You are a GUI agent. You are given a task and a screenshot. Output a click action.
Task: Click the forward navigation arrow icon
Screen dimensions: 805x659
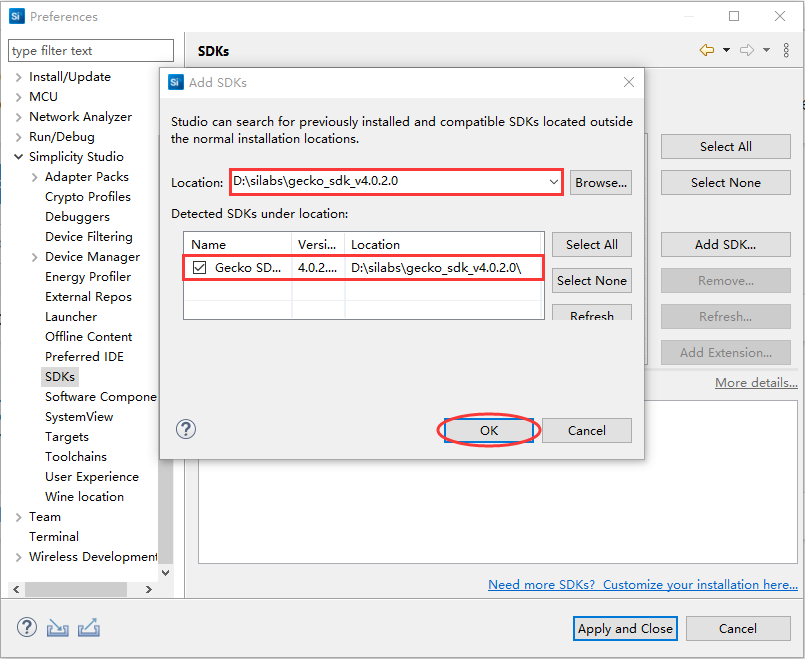click(x=747, y=50)
